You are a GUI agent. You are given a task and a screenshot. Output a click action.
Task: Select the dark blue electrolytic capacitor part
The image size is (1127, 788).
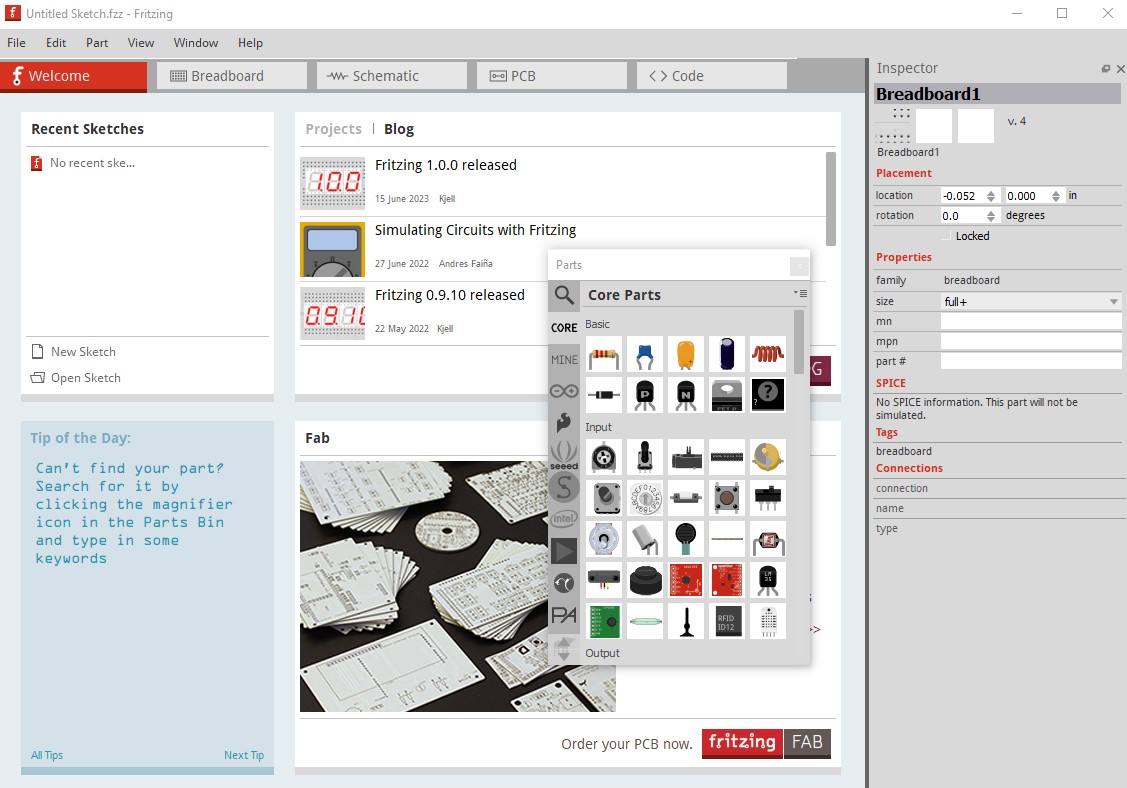[x=727, y=354]
